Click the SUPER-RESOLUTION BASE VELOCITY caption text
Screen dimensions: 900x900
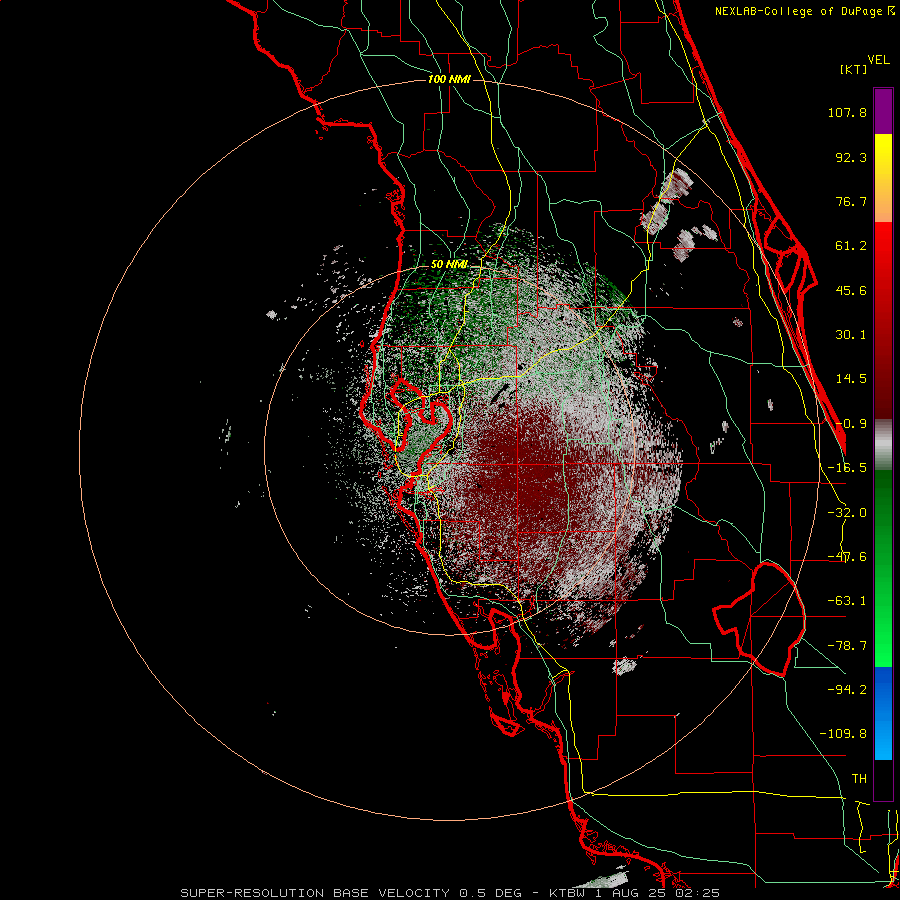317,893
